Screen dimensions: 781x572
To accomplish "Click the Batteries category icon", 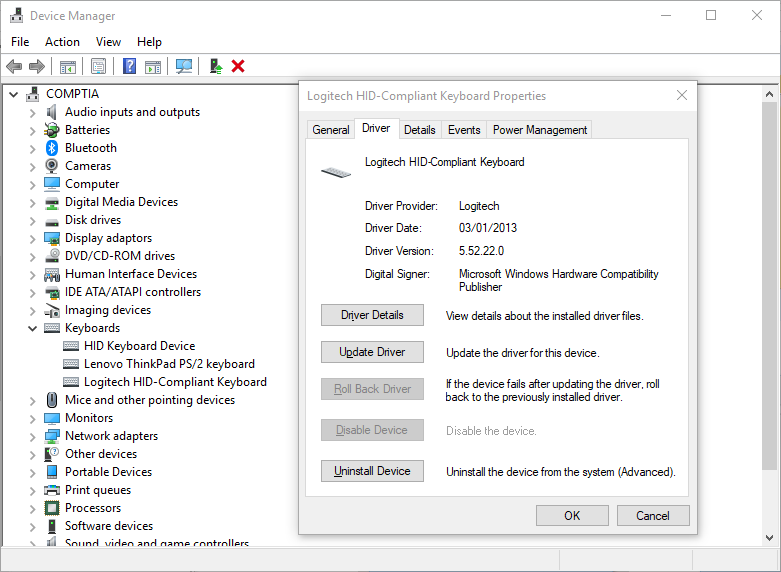I will [x=51, y=130].
